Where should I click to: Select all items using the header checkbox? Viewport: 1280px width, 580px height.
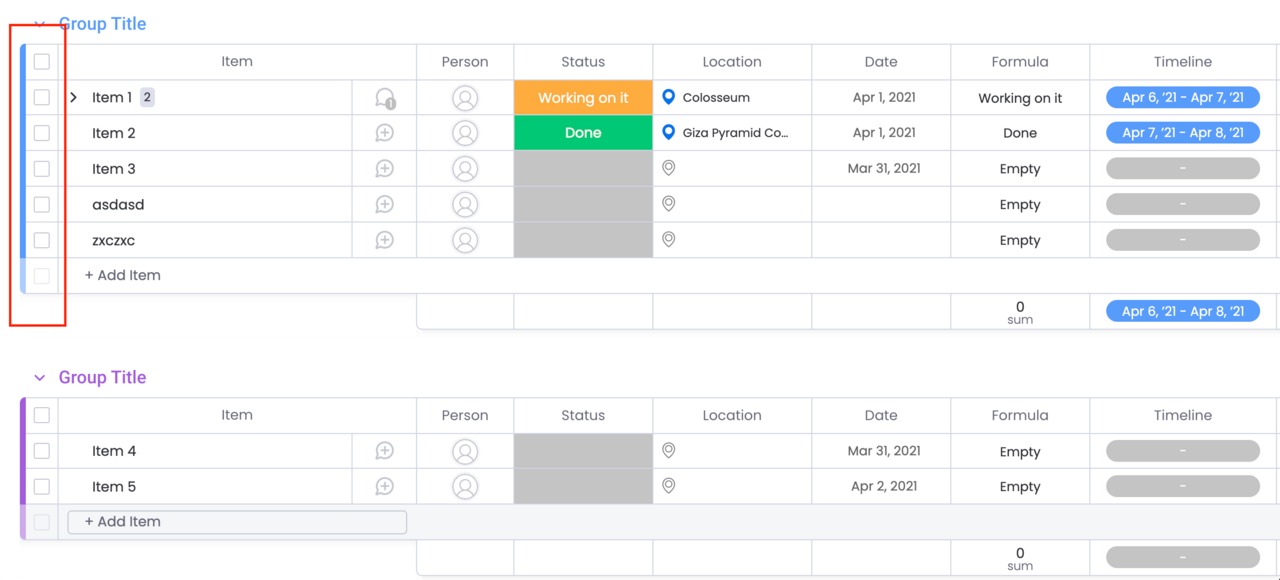41,61
